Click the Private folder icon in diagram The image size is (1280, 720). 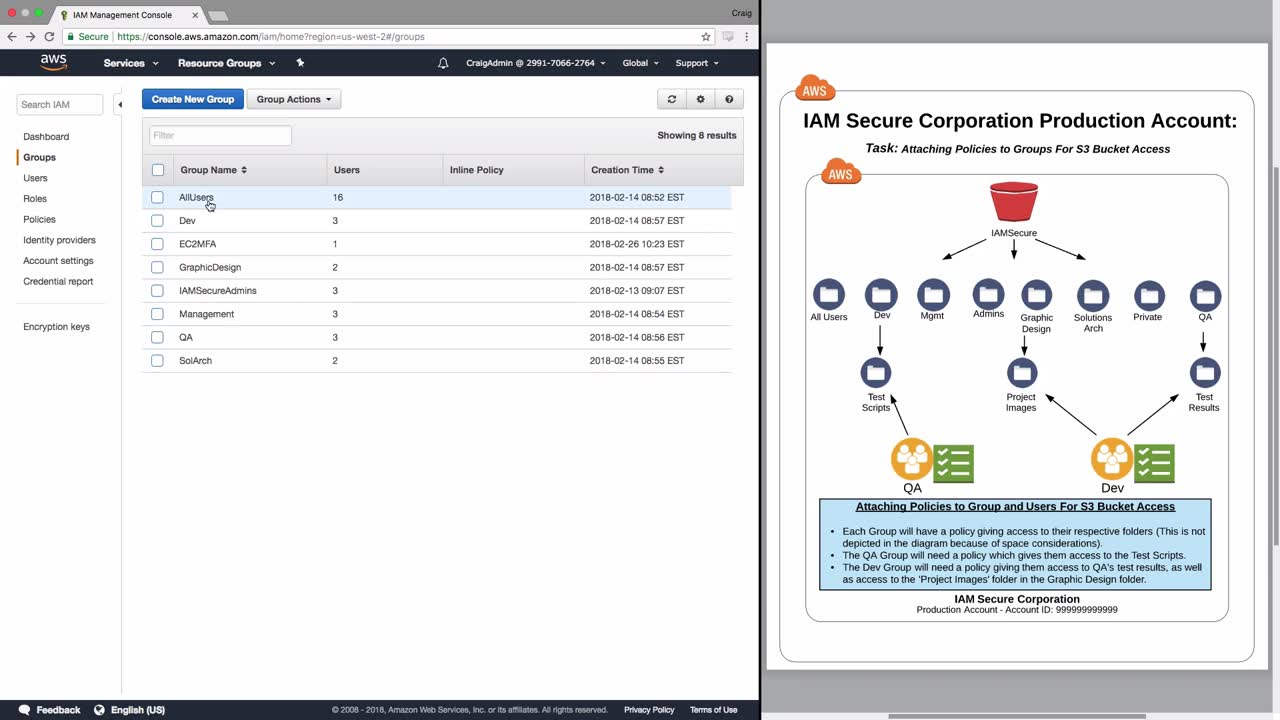(1149, 295)
